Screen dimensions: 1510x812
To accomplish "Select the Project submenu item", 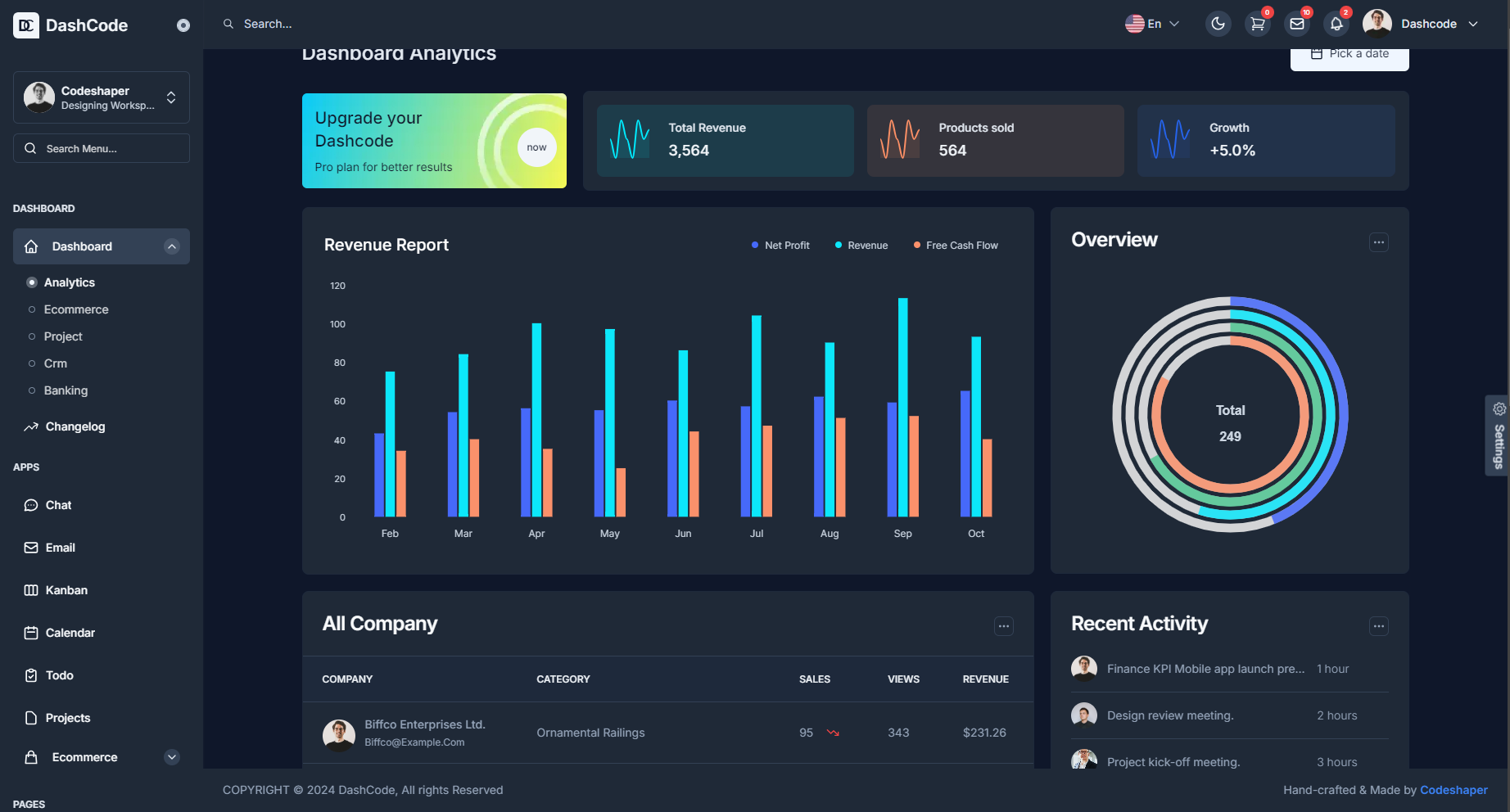I will (63, 336).
